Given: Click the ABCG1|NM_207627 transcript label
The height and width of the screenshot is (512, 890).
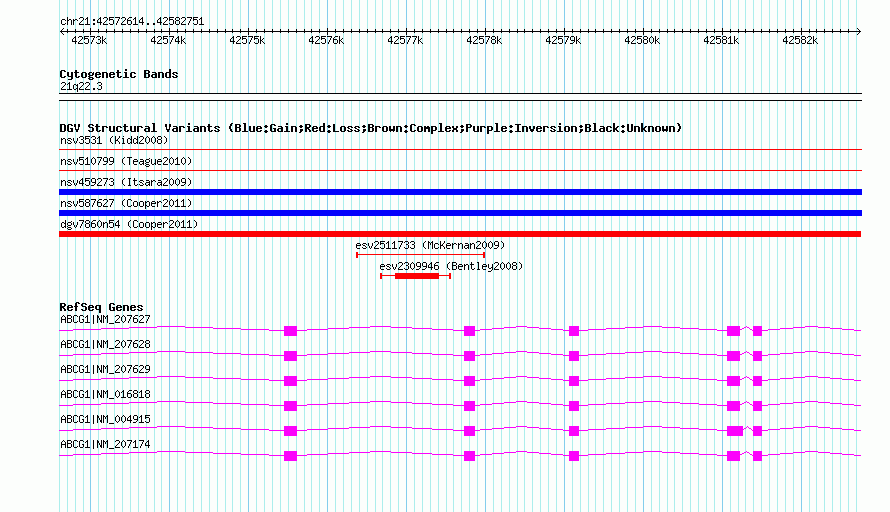Looking at the screenshot, I should point(105,320).
